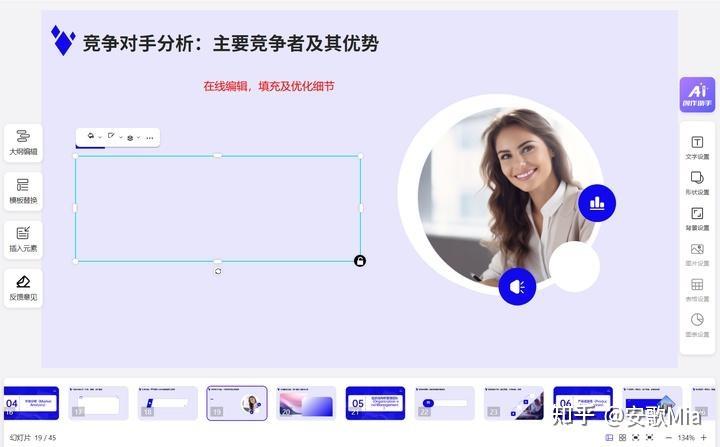Screen dimensions: 720x447
Task: Open 背景设置 background settings
Action: pos(697,218)
